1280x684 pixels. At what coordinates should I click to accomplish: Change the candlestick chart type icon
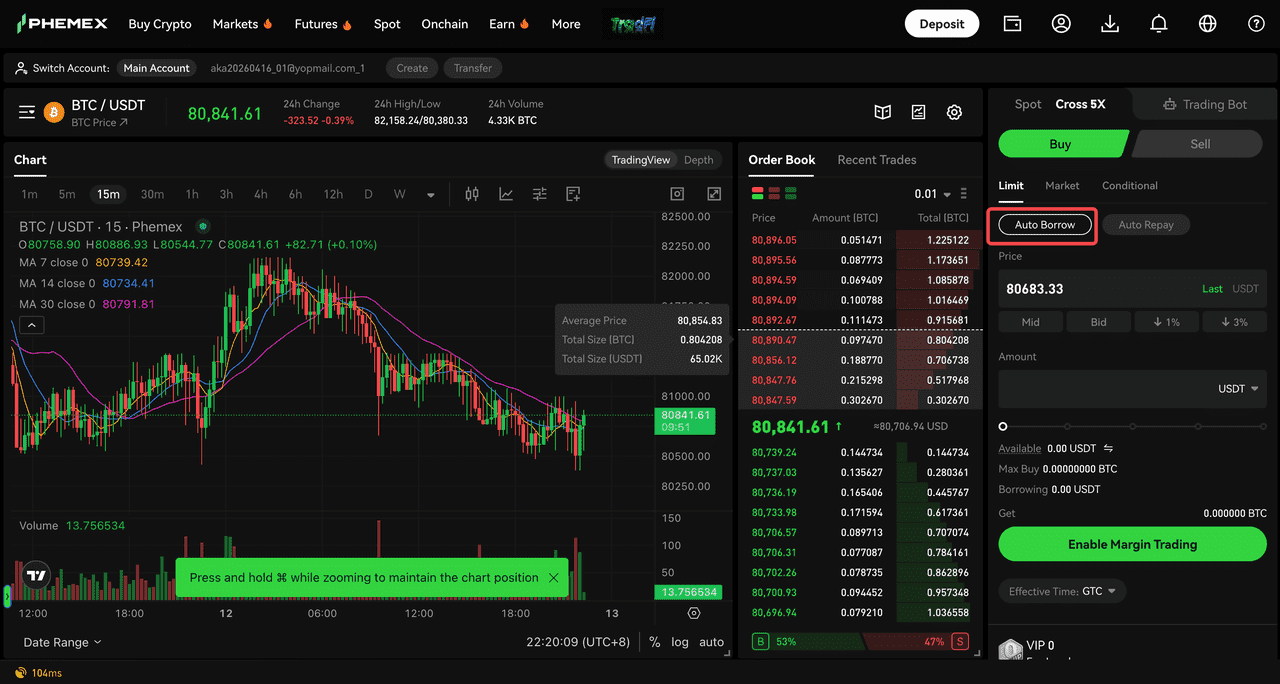472,194
